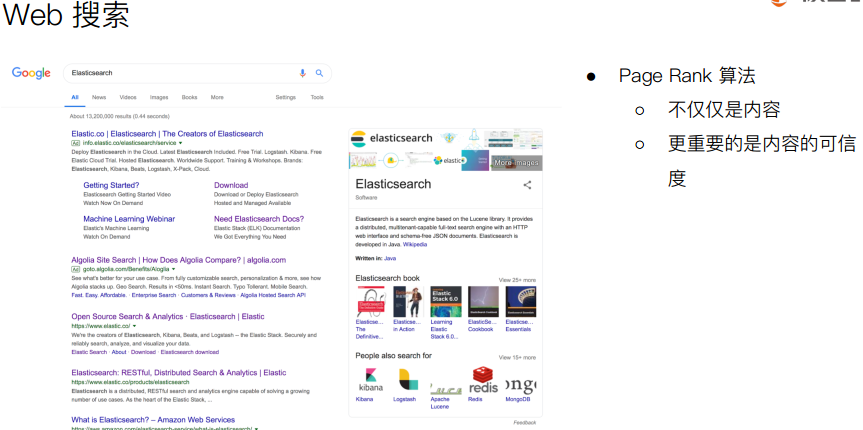The height and width of the screenshot is (430, 863).
Task: Click the 'Page Rank 算法' bullet text
Action: (687, 75)
